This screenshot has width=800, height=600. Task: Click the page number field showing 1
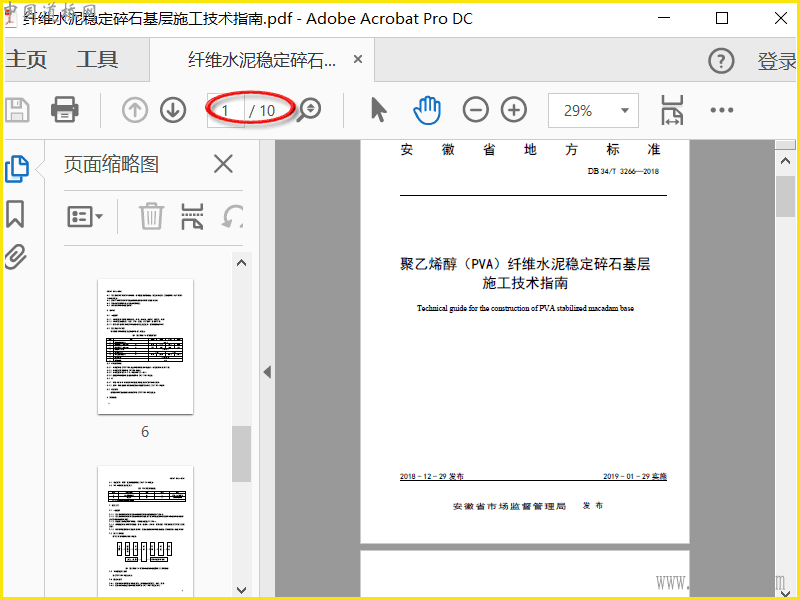[x=225, y=110]
